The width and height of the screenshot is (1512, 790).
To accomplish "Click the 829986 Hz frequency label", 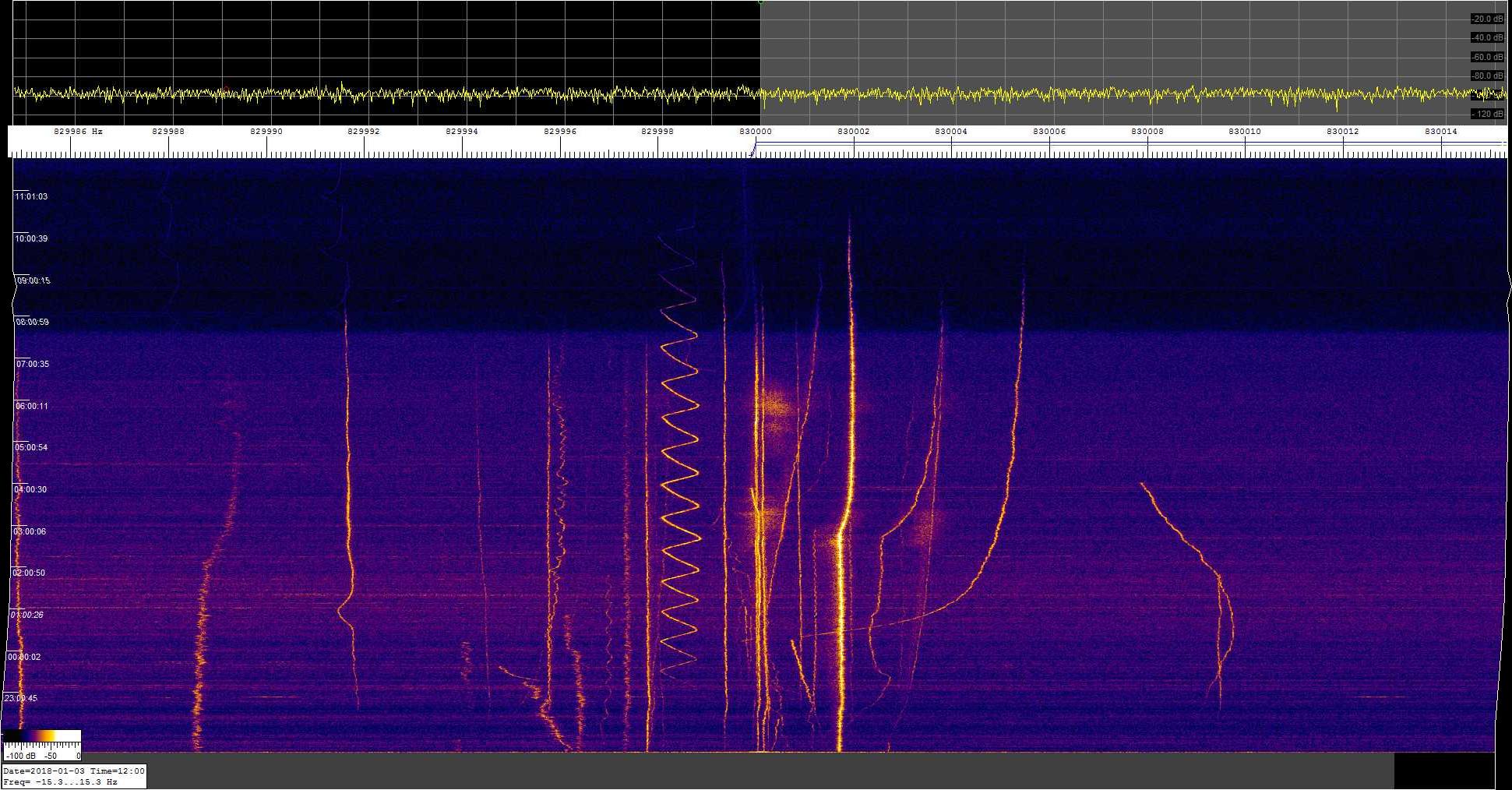I will click(x=78, y=132).
